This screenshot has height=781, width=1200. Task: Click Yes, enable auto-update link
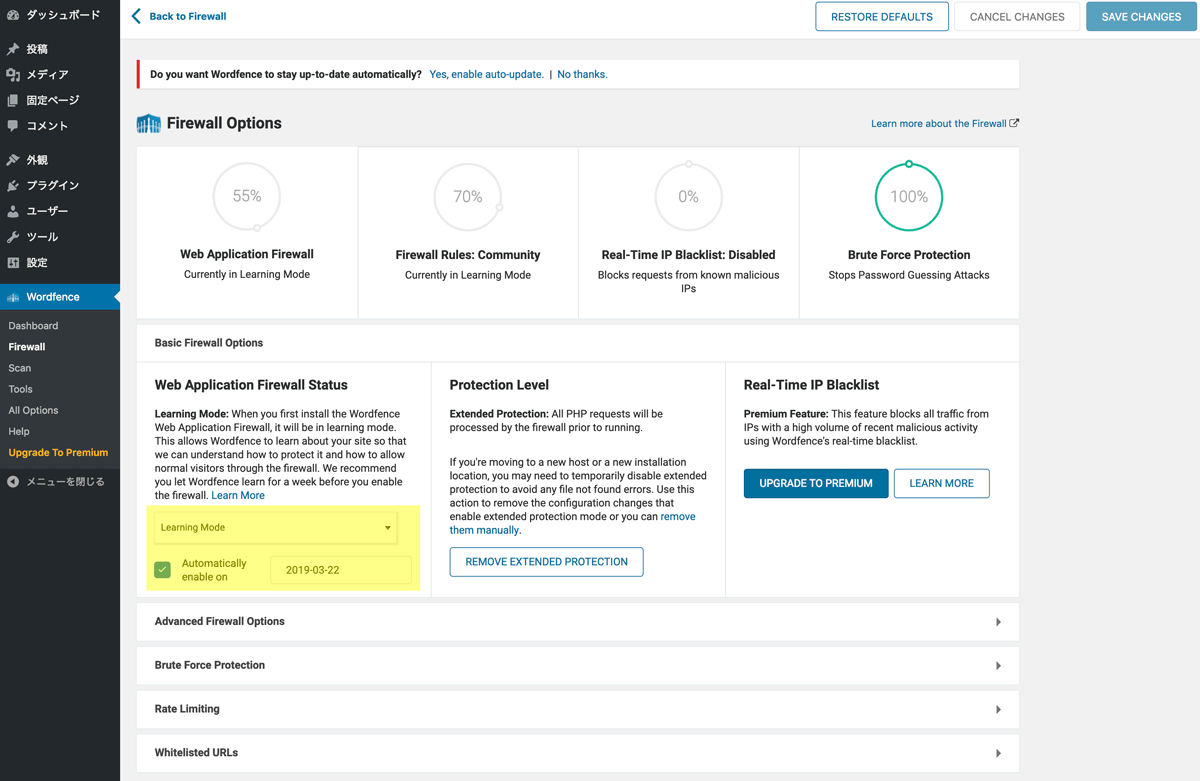487,74
